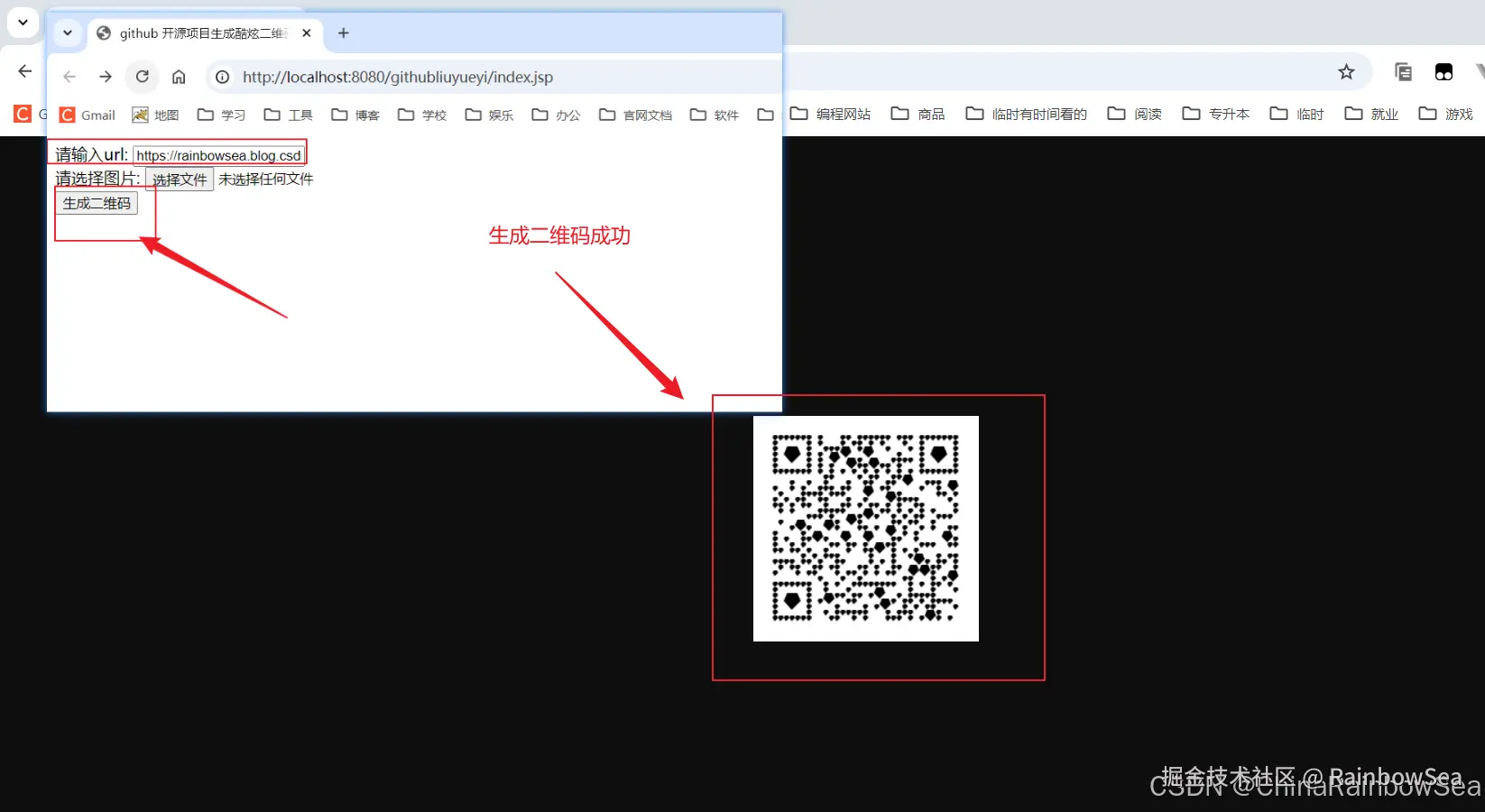Close the github 开源项目 tab

tap(307, 33)
